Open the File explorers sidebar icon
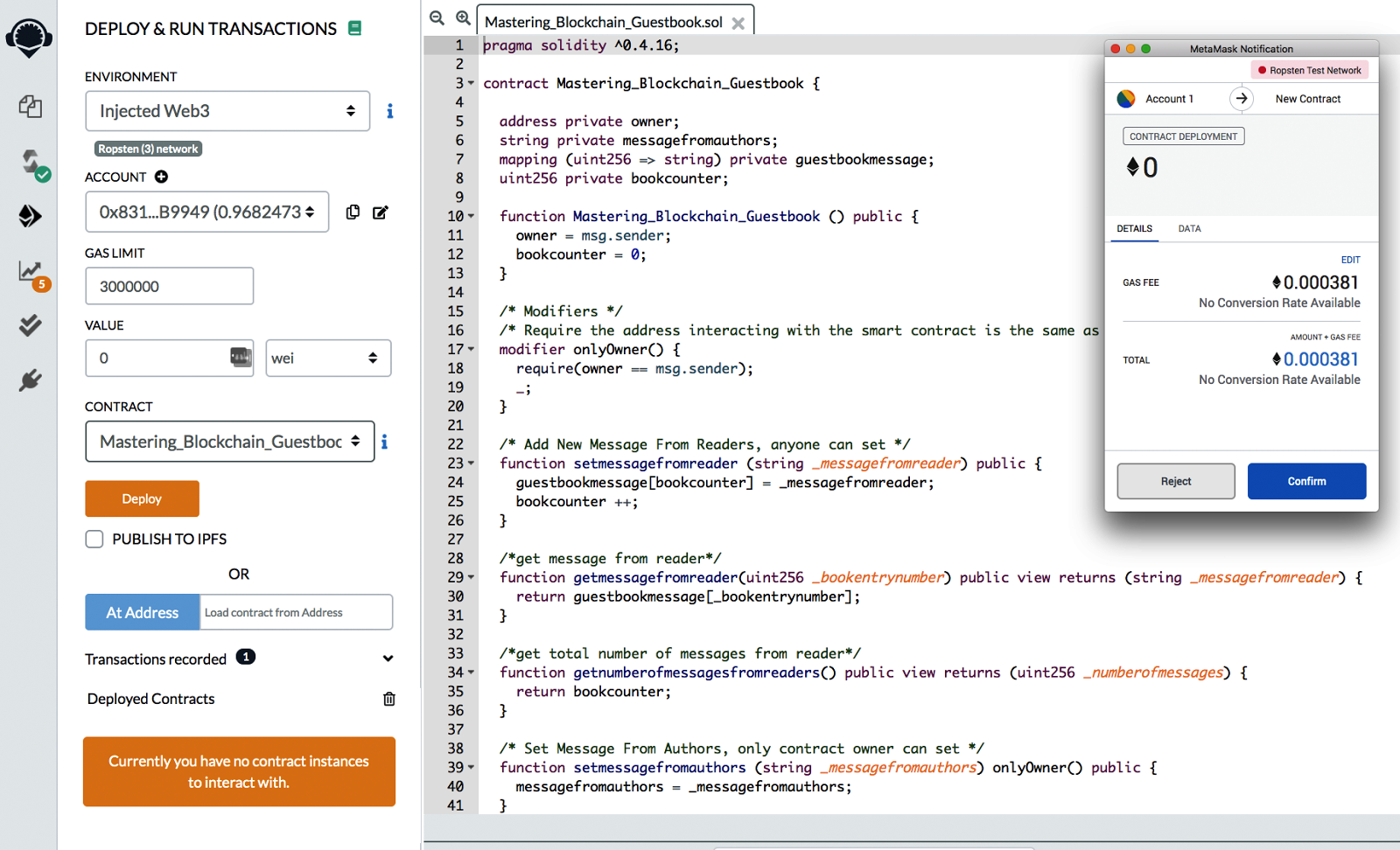Image resolution: width=1400 pixels, height=850 pixels. click(x=30, y=107)
